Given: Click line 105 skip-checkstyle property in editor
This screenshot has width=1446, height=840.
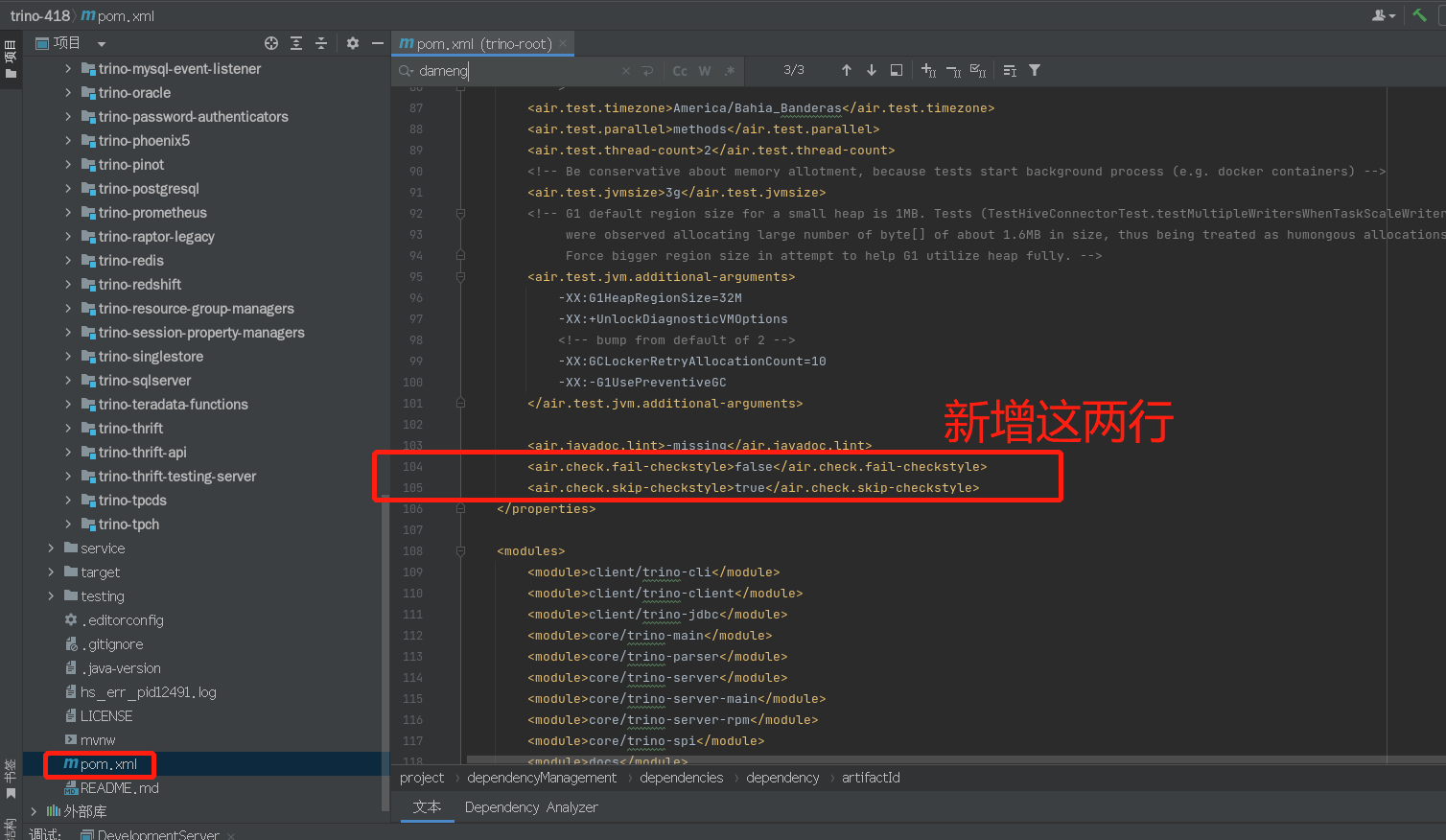Looking at the screenshot, I should click(x=753, y=488).
